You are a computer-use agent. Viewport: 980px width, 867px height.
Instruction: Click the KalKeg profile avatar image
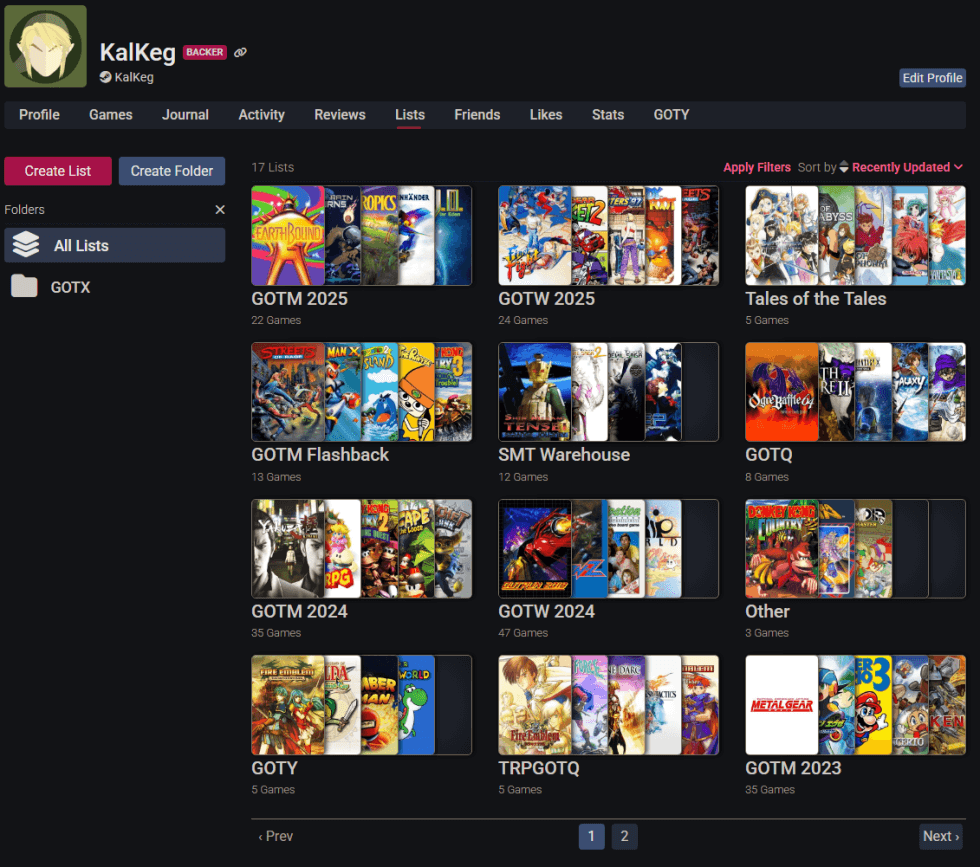coord(45,46)
